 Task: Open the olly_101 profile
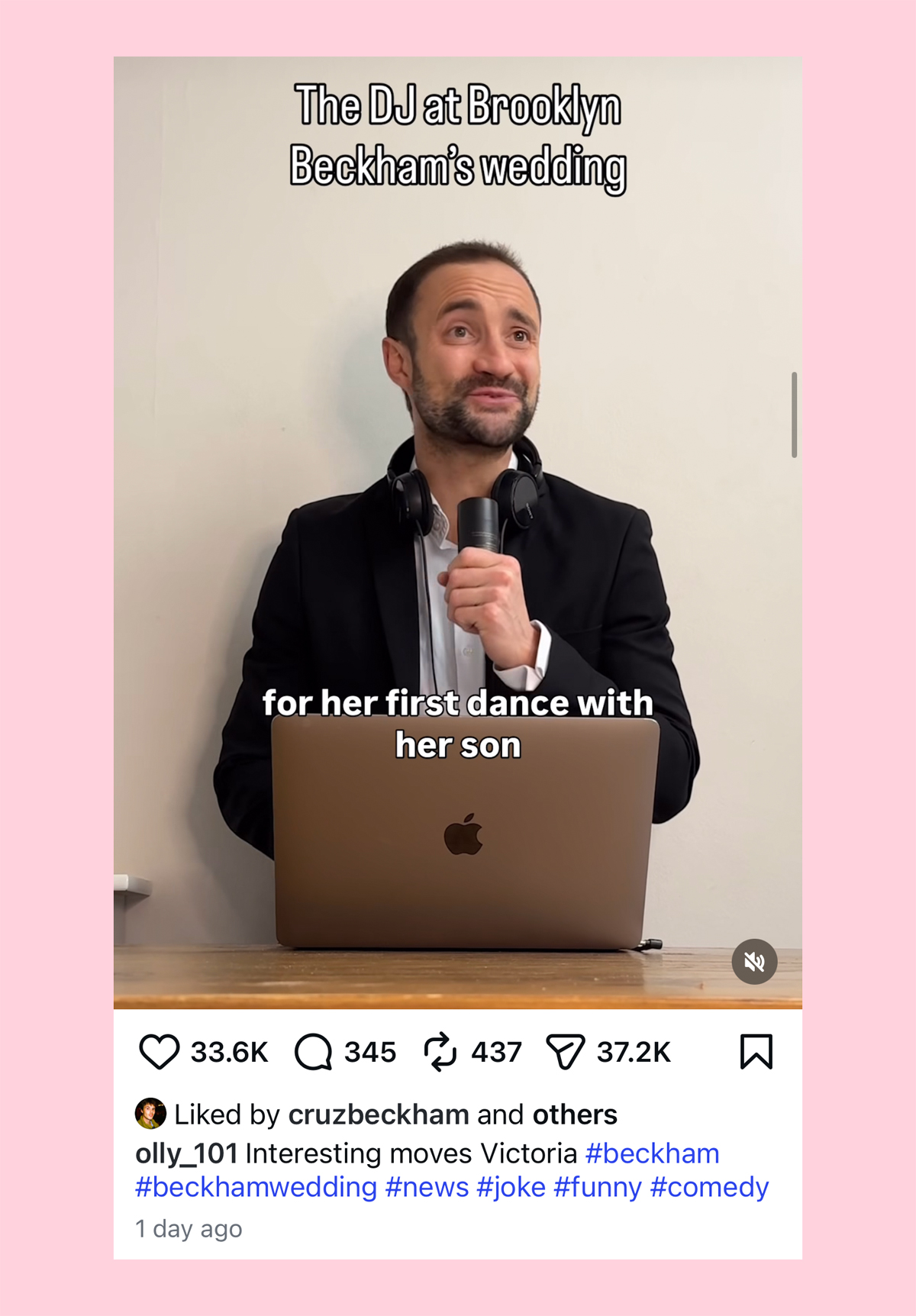(186, 1153)
